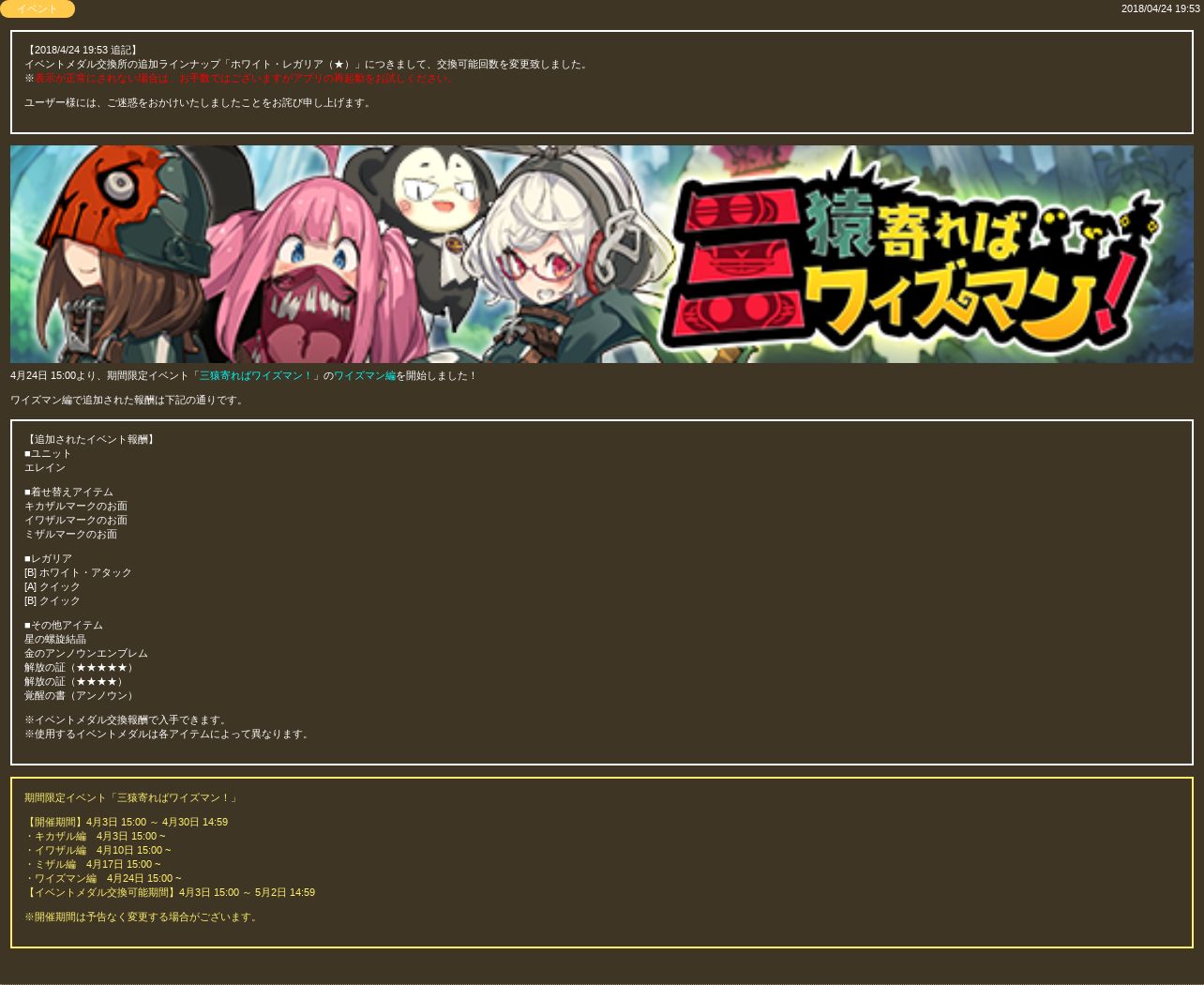Select the 【2018/4/24 19:53 追記】 heading
1204x985 pixels.
click(82, 51)
